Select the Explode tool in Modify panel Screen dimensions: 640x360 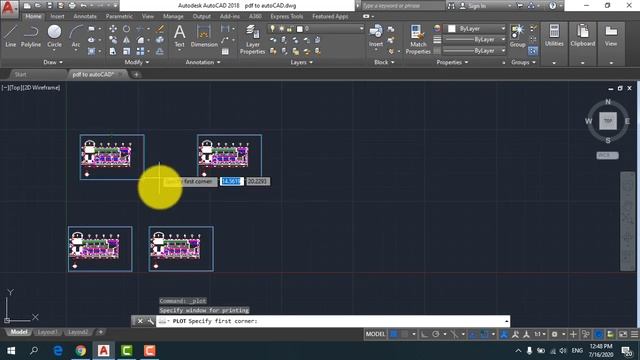tap(160, 40)
